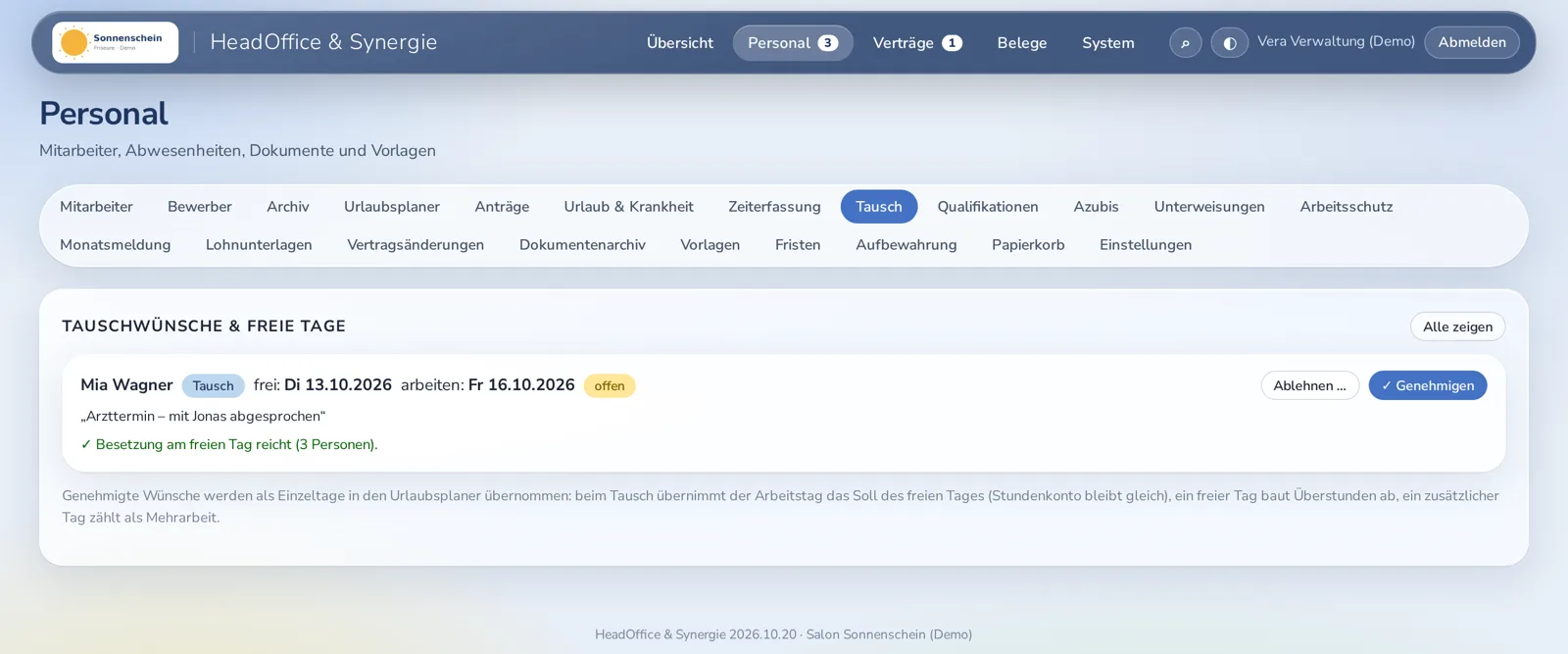
Task: Click the Sonnenschein logo
Action: (x=115, y=42)
